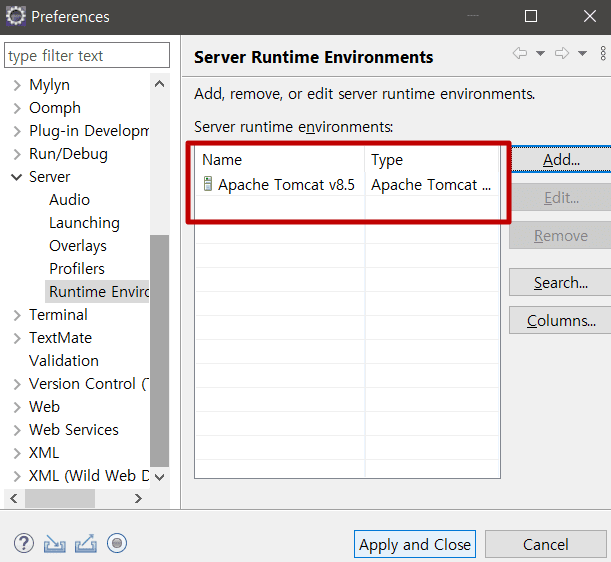Collapse the Server tree node

(17, 177)
